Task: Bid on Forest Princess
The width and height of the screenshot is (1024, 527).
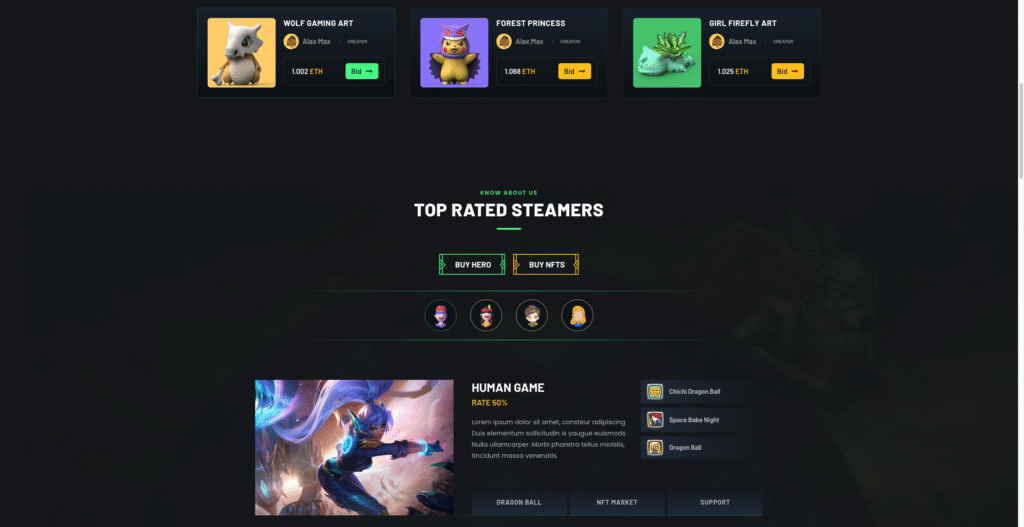Action: tap(575, 71)
